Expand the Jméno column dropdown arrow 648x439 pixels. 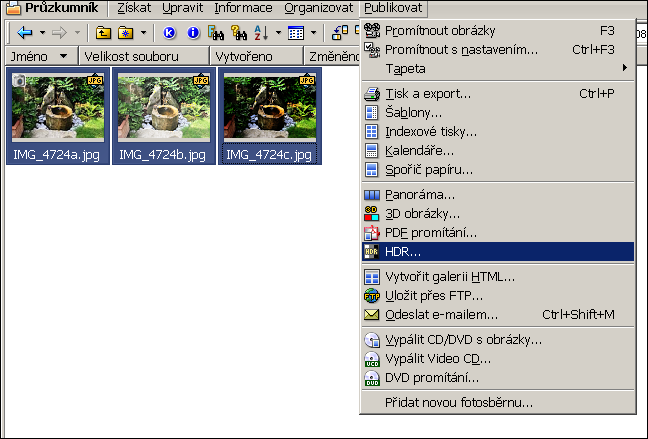coord(63,56)
